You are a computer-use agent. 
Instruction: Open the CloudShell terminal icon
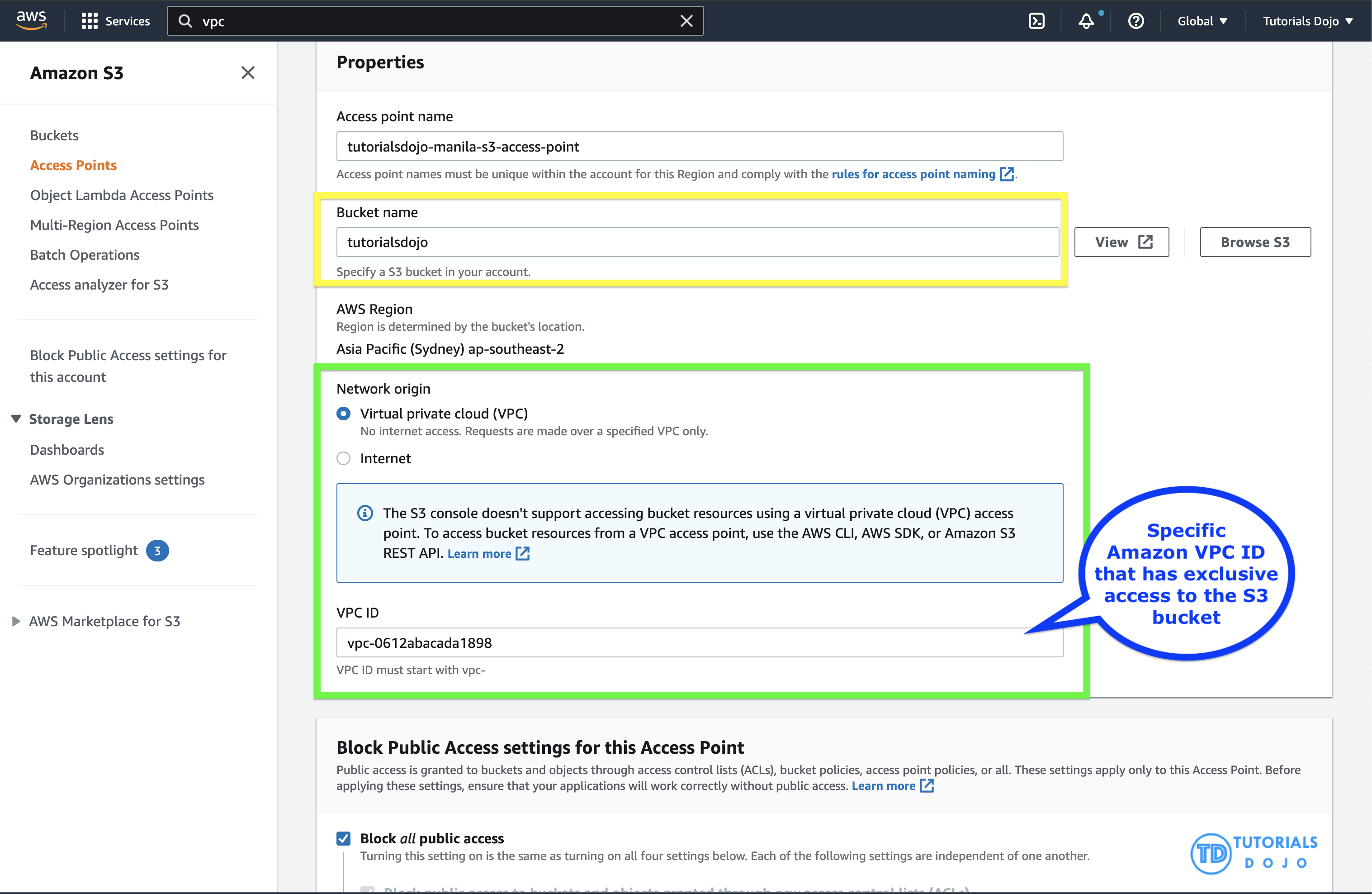coord(1036,21)
